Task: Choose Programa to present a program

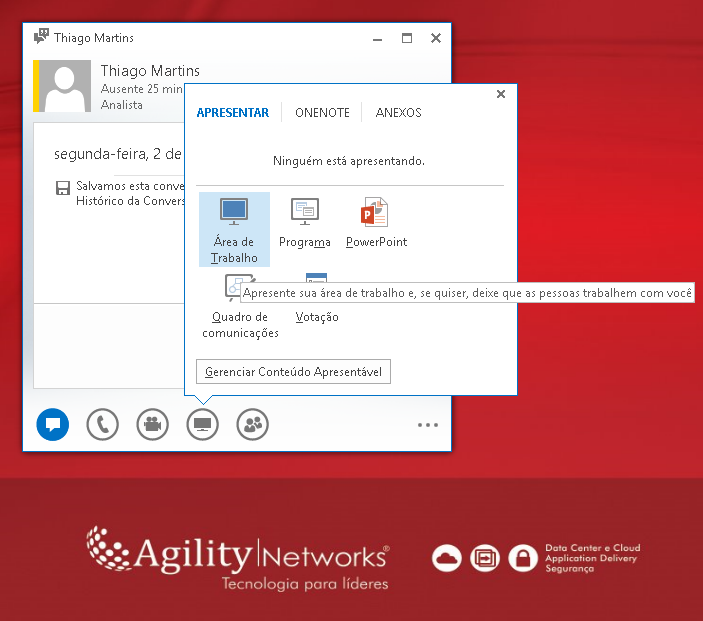Action: (305, 222)
